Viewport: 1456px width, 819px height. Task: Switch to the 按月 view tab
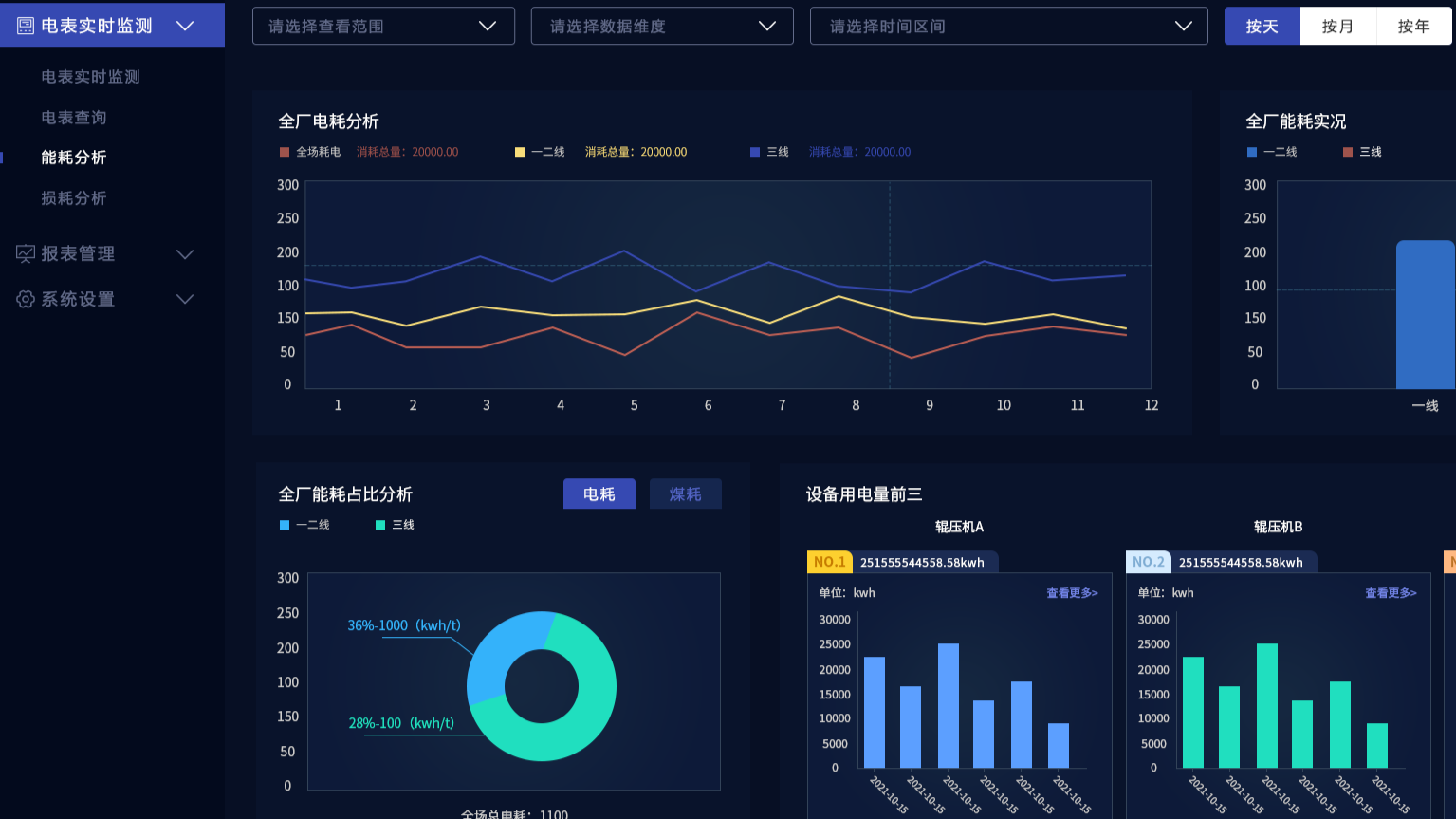click(x=1338, y=27)
